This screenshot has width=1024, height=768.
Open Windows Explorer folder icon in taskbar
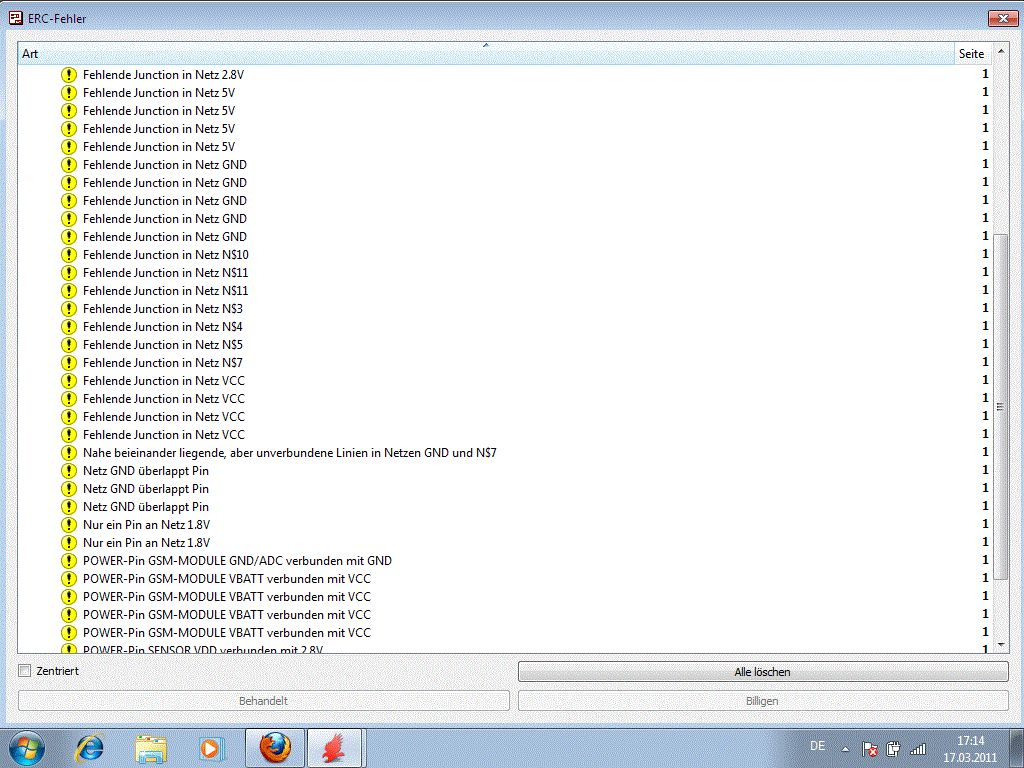click(x=151, y=748)
